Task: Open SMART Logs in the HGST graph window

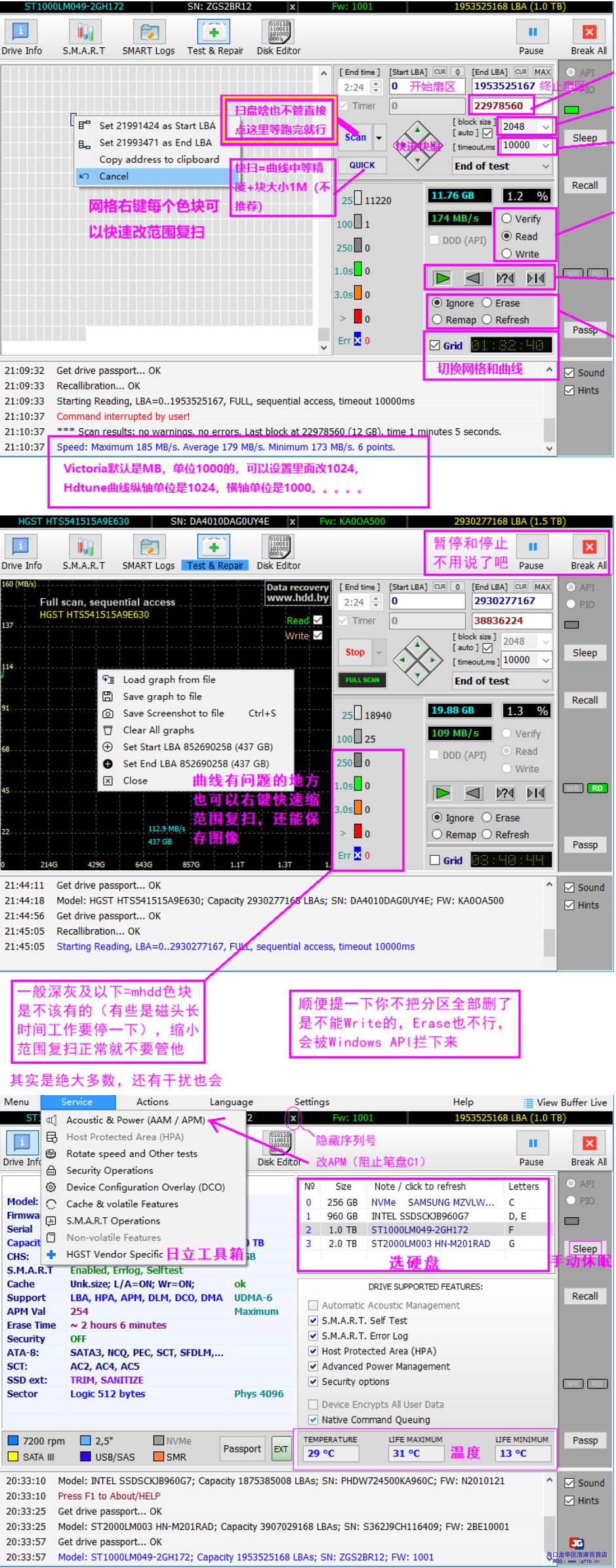Action: click(149, 552)
